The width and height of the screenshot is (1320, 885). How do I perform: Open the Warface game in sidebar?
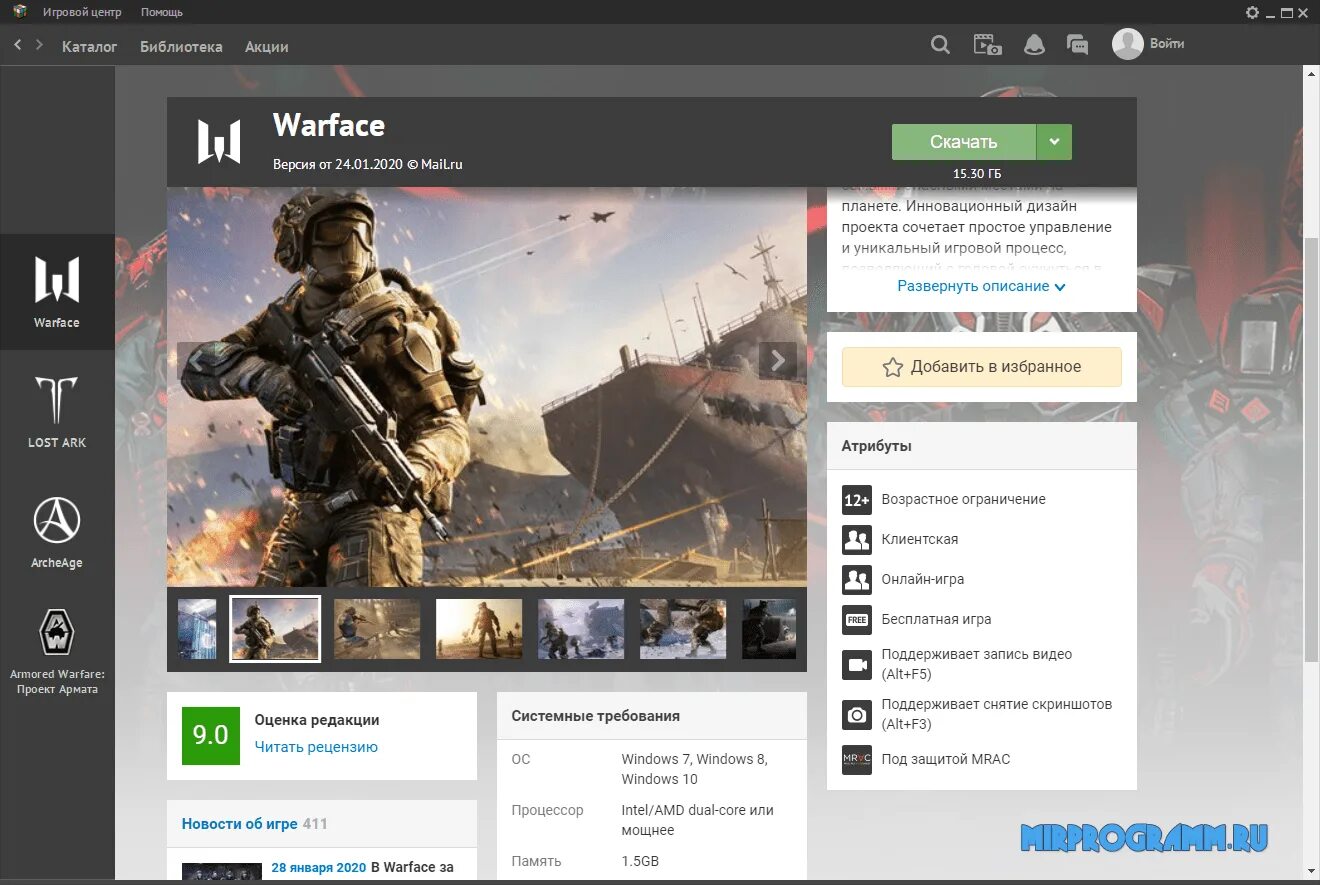57,291
